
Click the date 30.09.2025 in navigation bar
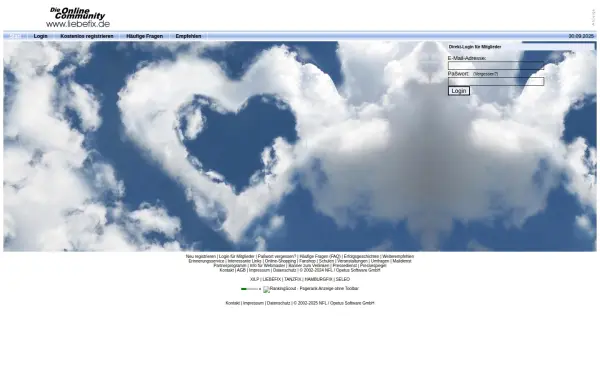click(581, 36)
